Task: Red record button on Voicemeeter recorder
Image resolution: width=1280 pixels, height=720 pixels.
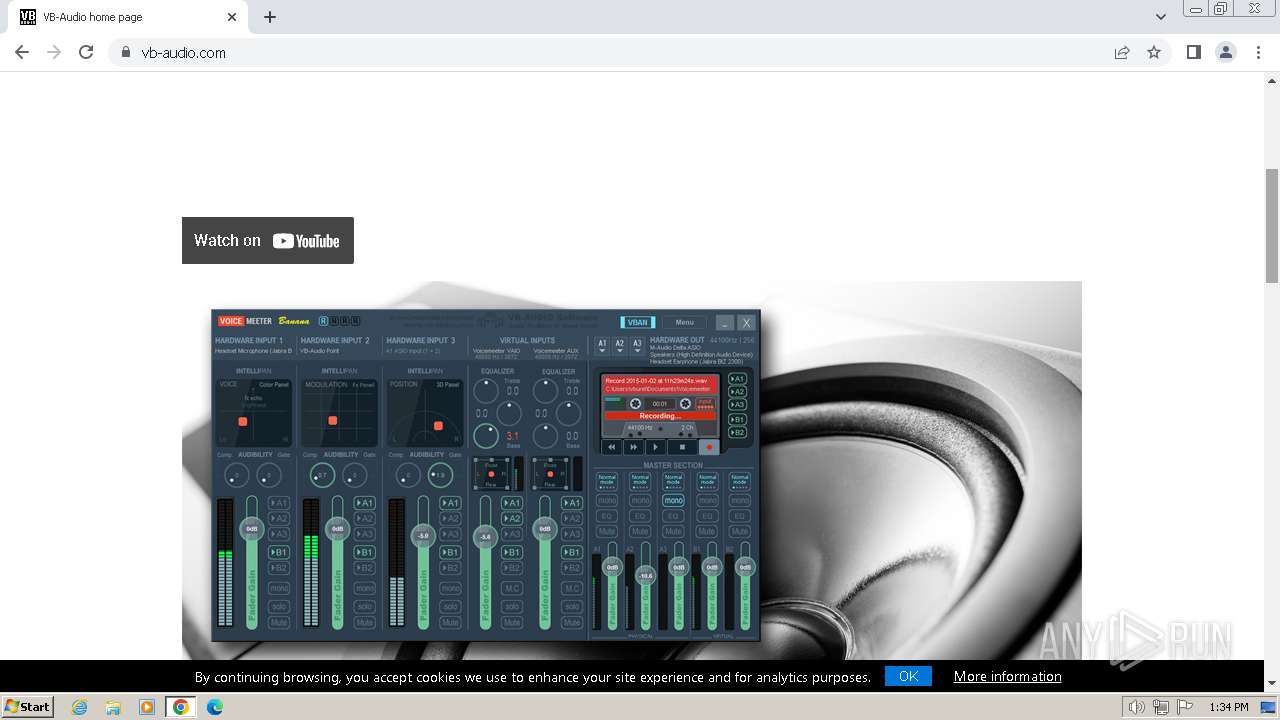Action: [710, 447]
